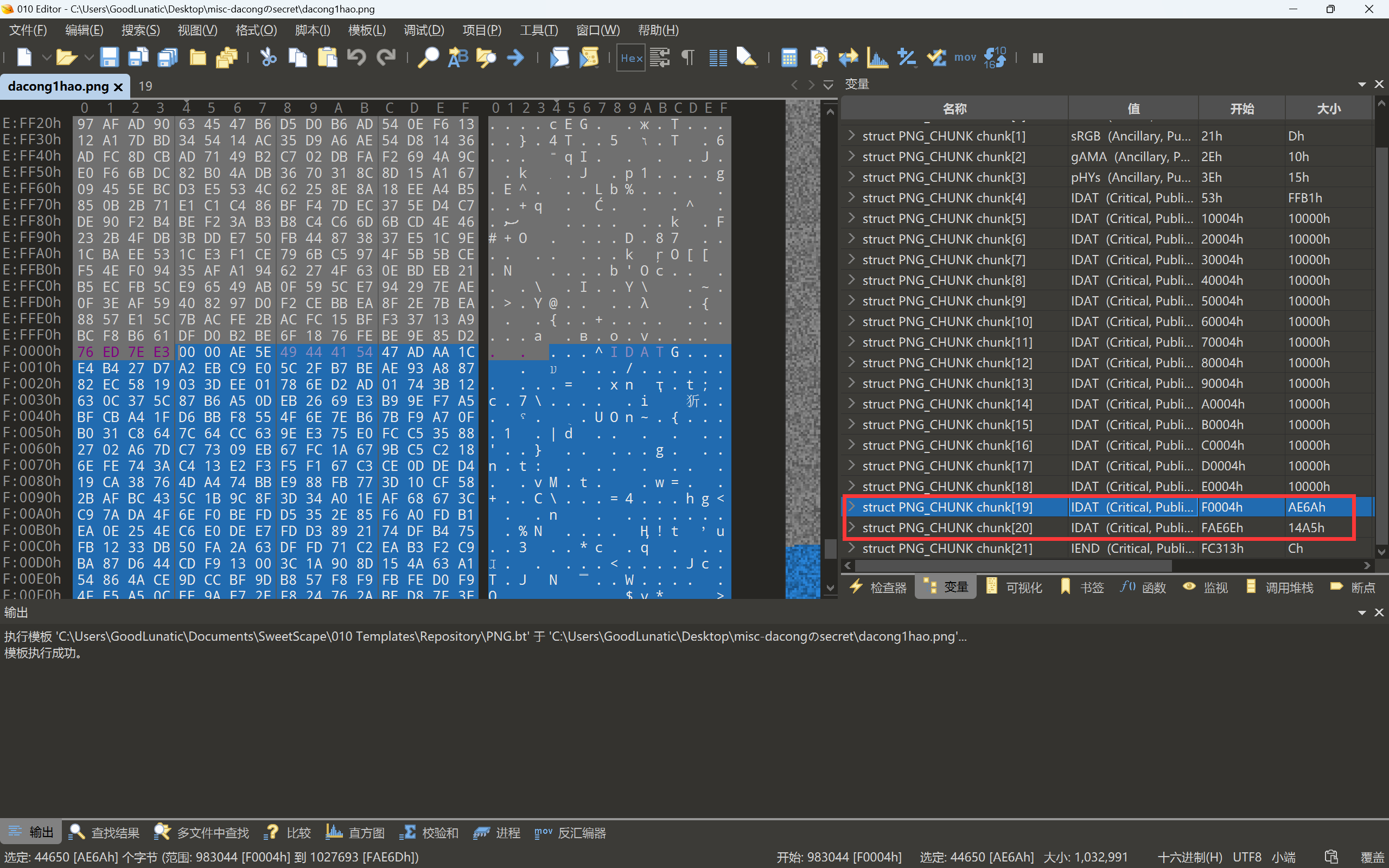Expand struct PNG_CHUNK chunk[19]
Screen dimensions: 1389x868
click(852, 506)
